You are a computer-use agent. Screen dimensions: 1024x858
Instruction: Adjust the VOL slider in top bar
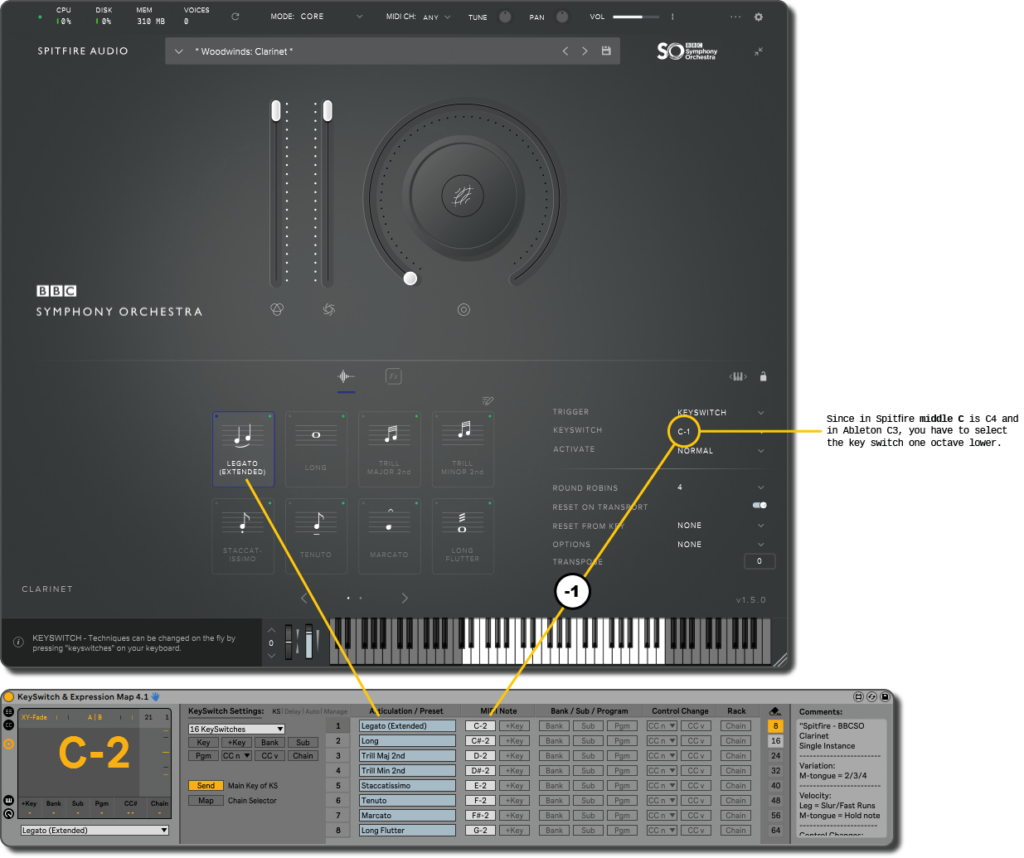click(x=635, y=17)
